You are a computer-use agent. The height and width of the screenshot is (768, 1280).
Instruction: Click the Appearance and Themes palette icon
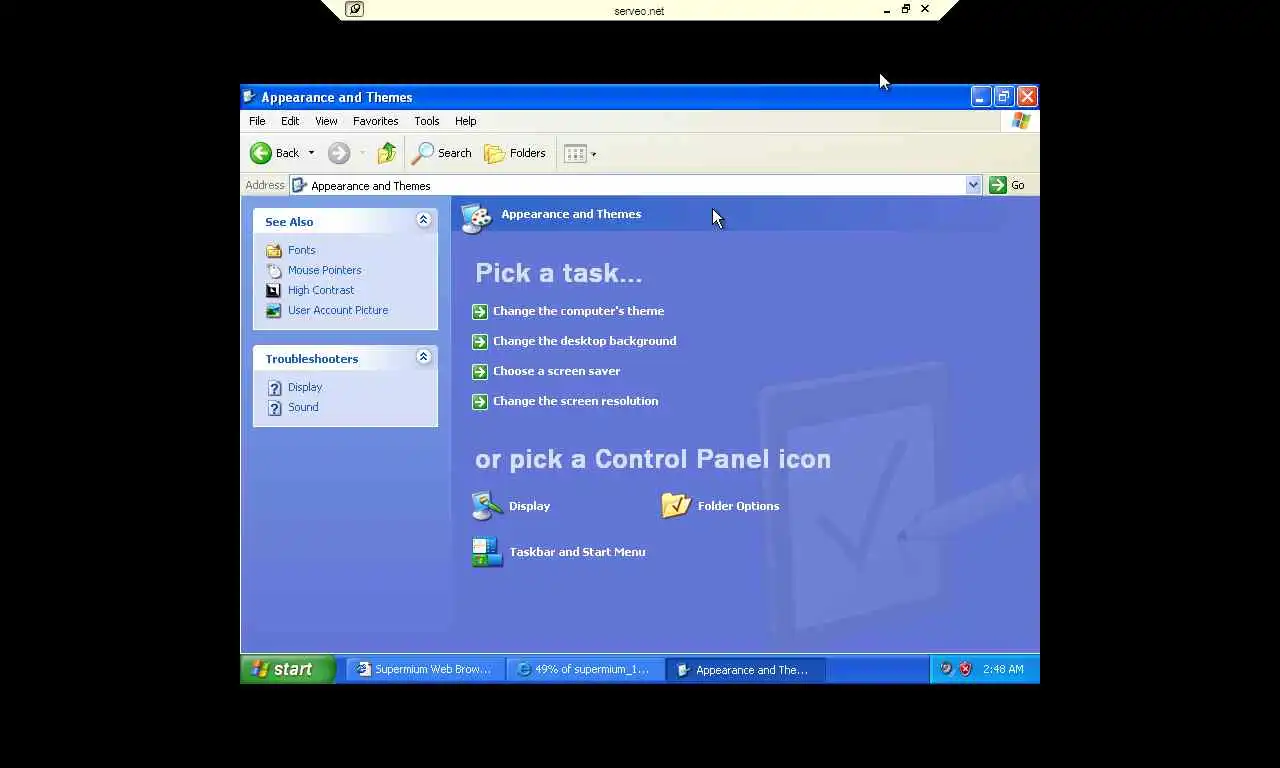pyautogui.click(x=476, y=217)
